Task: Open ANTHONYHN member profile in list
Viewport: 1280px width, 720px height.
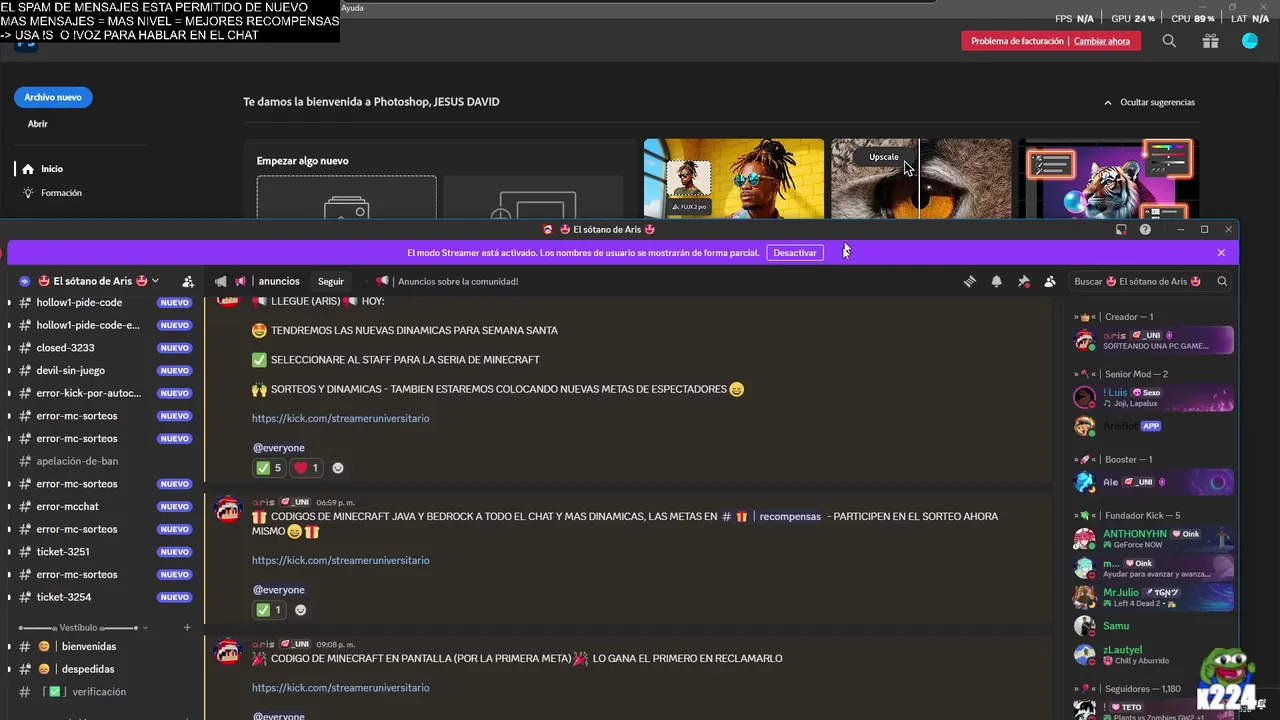Action: click(x=1153, y=539)
